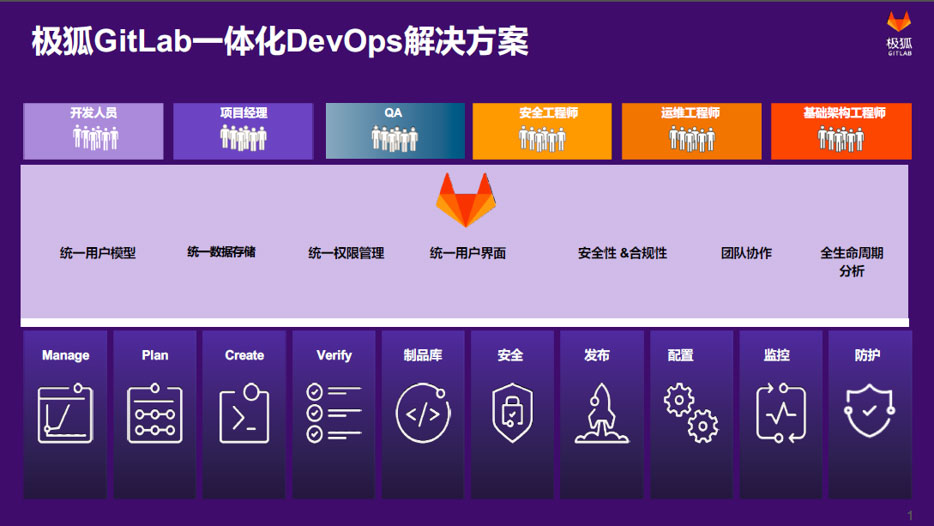934x526 pixels.
Task: Click the 制品库 code circle icon
Action: point(423,413)
